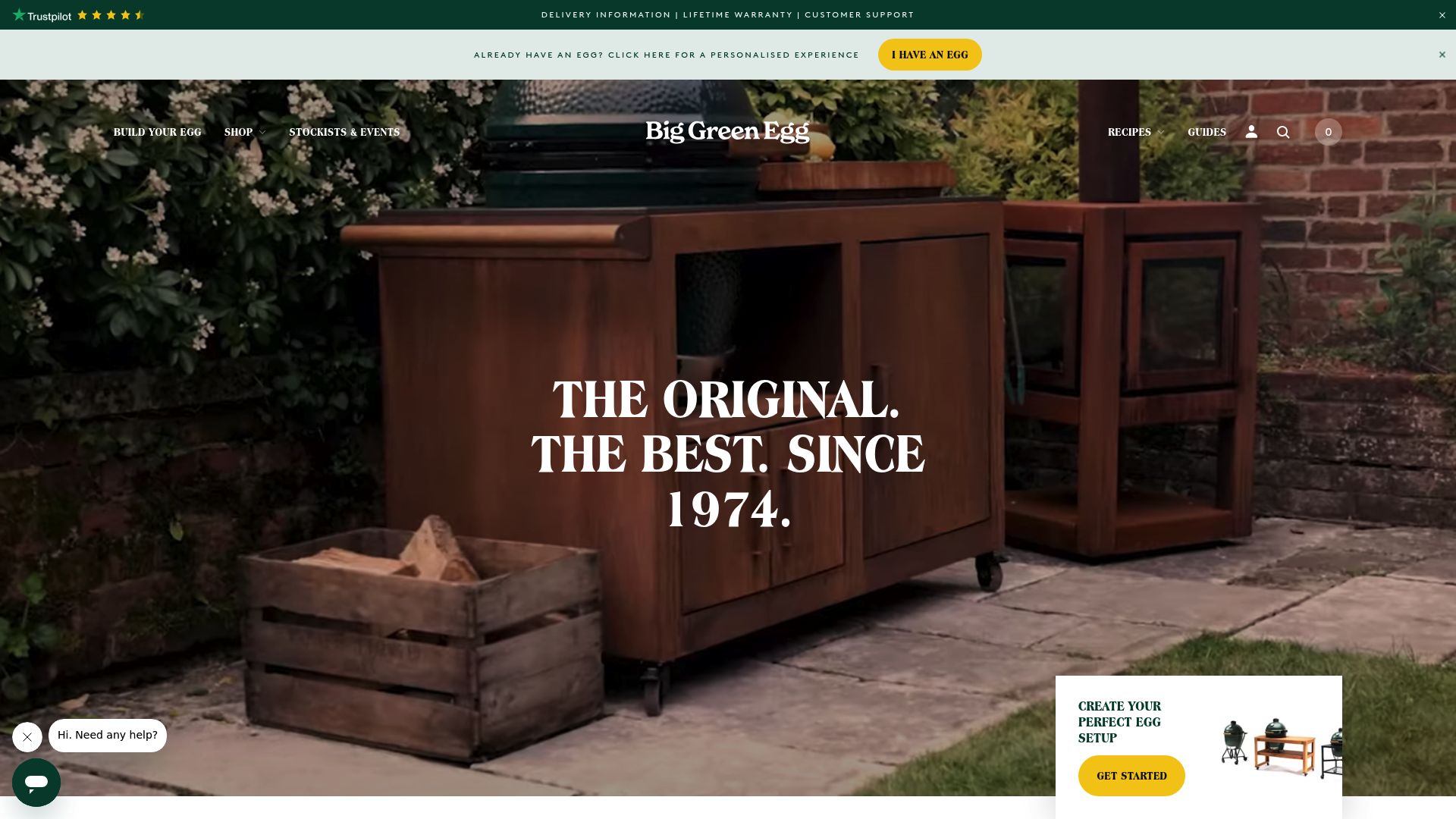This screenshot has height=819, width=1456.
Task: Open the shopping cart showing 0
Action: [x=1328, y=132]
